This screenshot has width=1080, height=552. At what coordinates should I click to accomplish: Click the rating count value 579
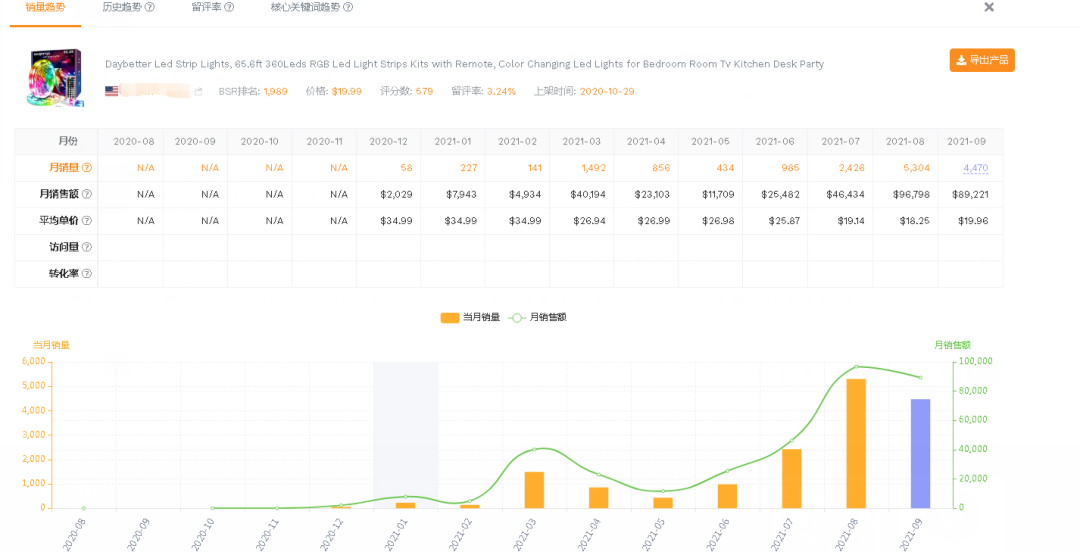click(x=424, y=91)
